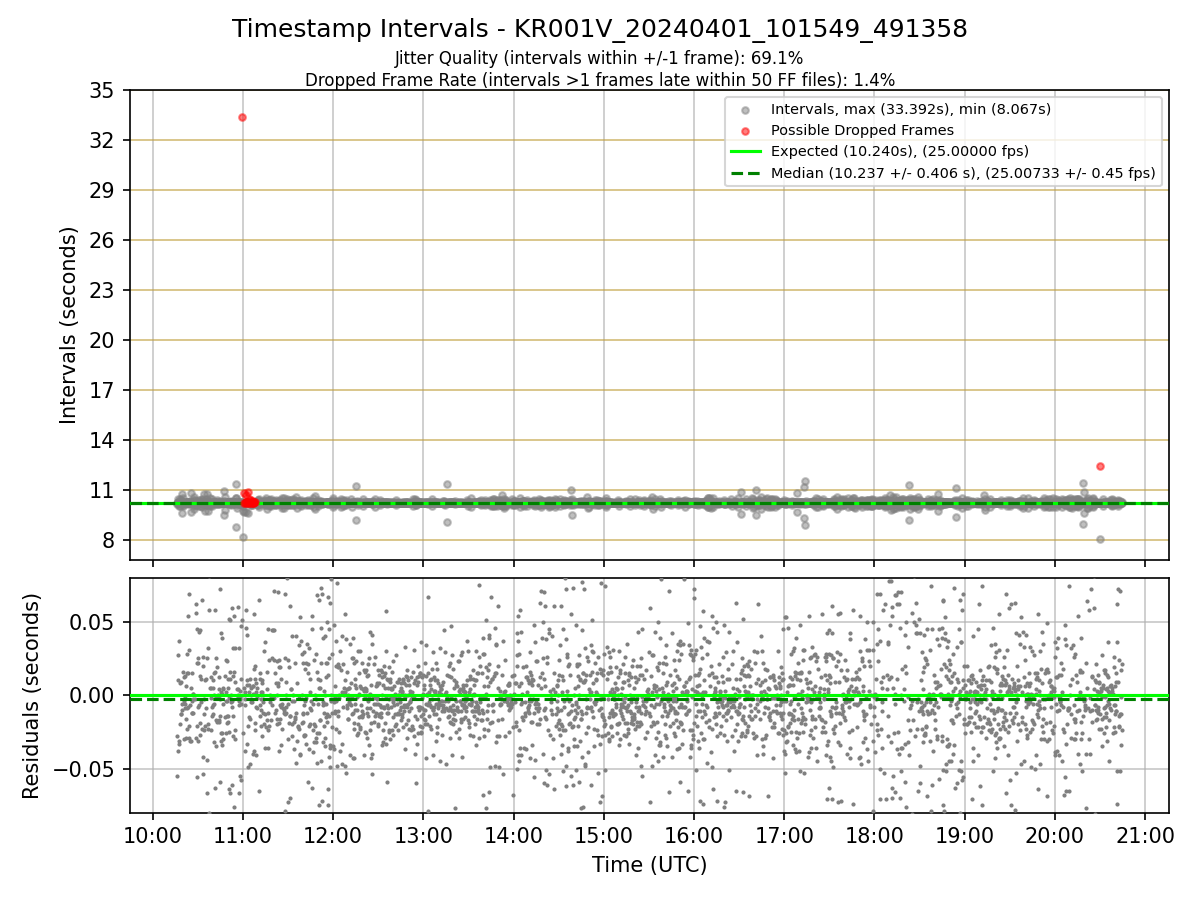Click y-axis tick label '11'
This screenshot has width=1200, height=900.
103,490
